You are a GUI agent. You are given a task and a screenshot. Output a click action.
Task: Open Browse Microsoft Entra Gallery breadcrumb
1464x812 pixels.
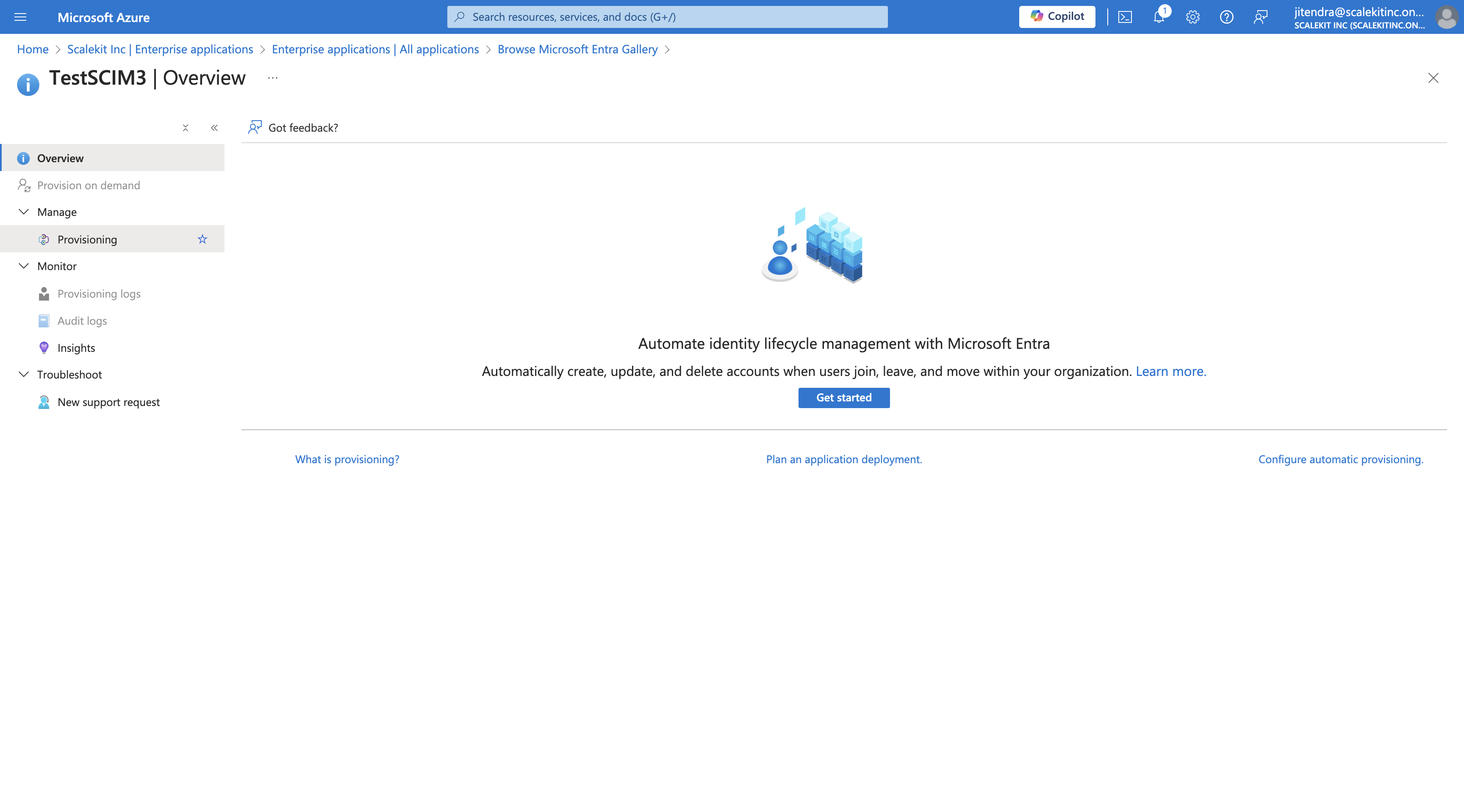pos(577,50)
